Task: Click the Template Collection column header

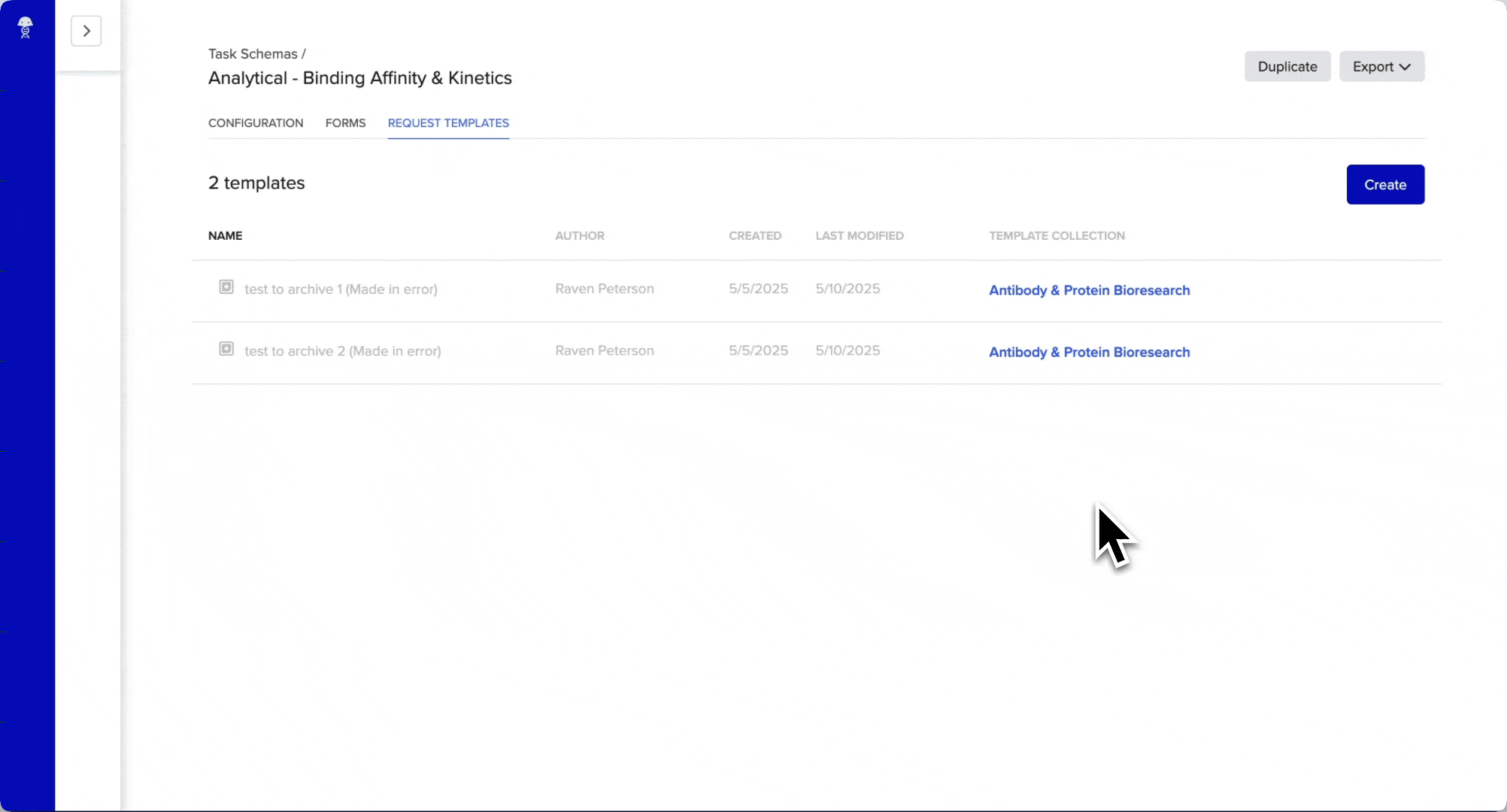Action: point(1056,235)
